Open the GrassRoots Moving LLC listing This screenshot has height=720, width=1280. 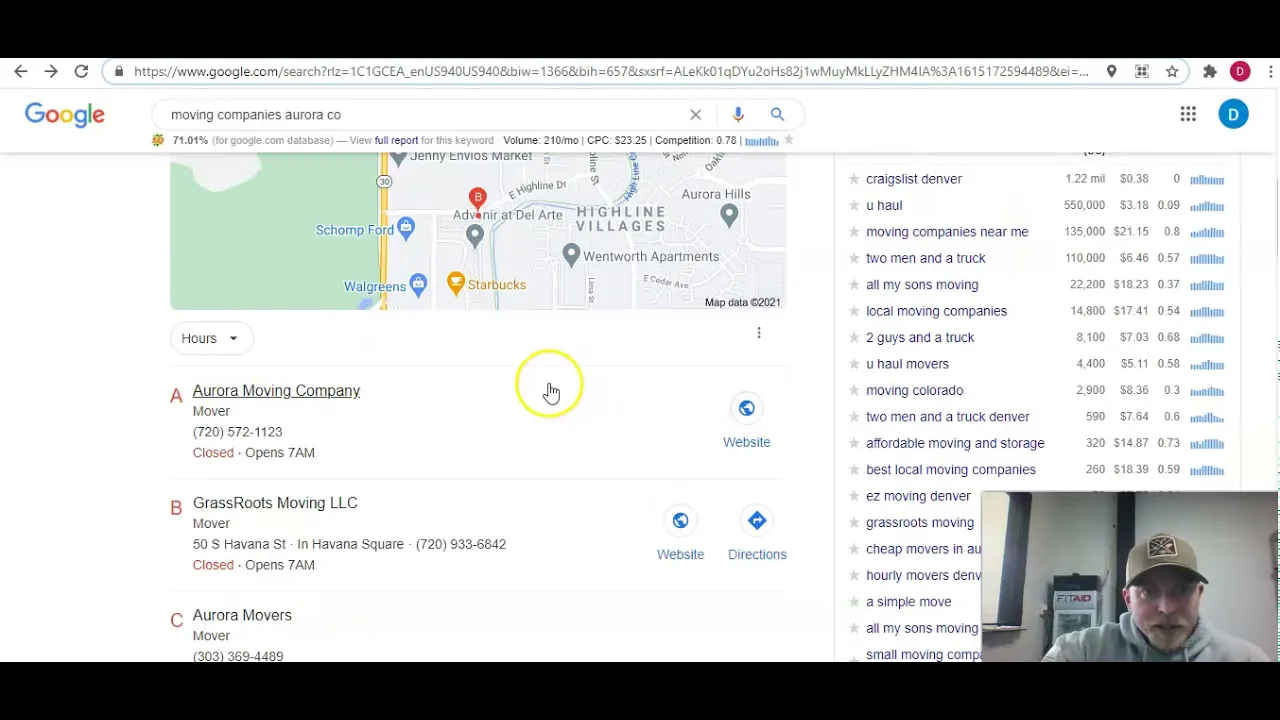[x=275, y=503]
